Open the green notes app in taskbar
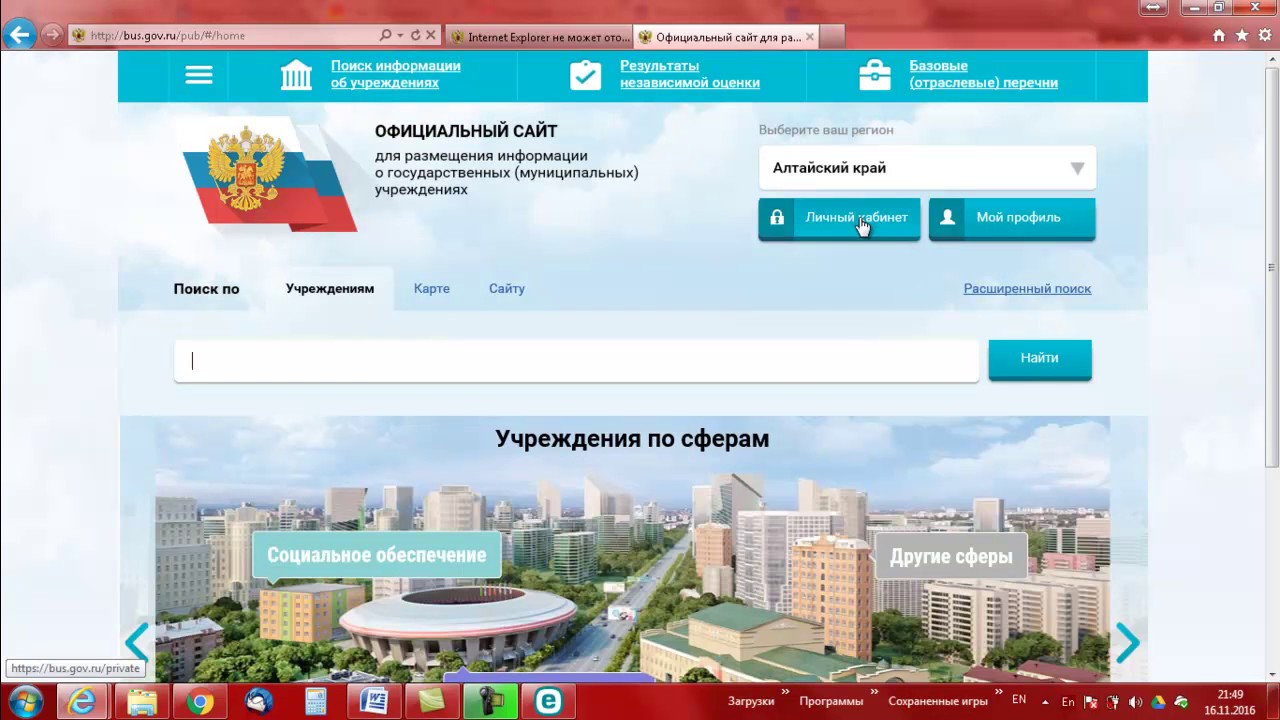Viewport: 1280px width, 720px height. 432,702
